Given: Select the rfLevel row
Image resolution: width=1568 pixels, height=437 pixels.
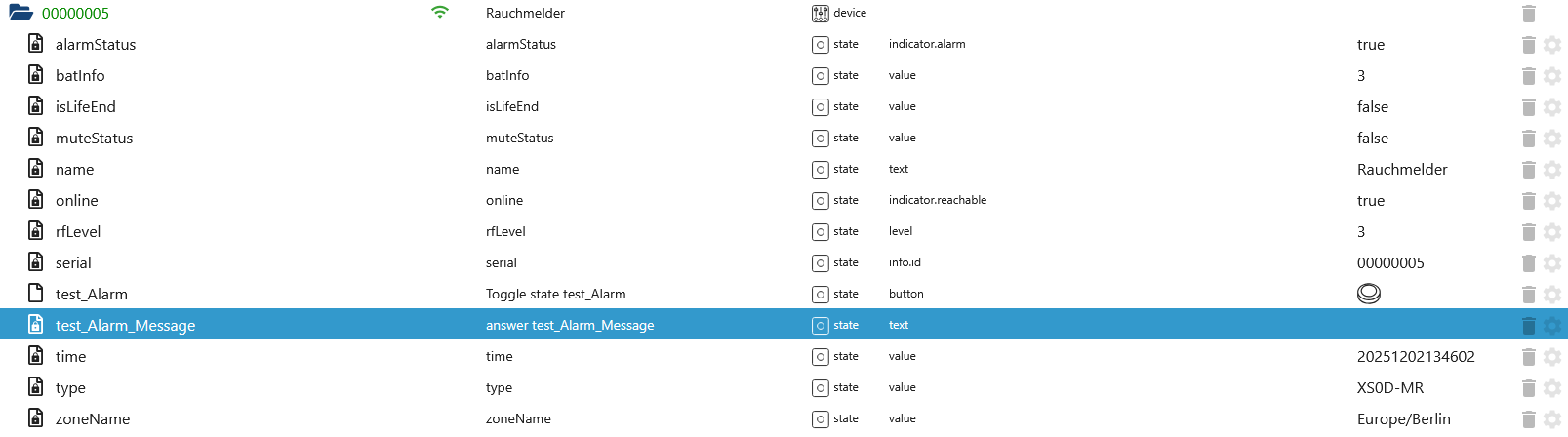Looking at the screenshot, I should 78,232.
